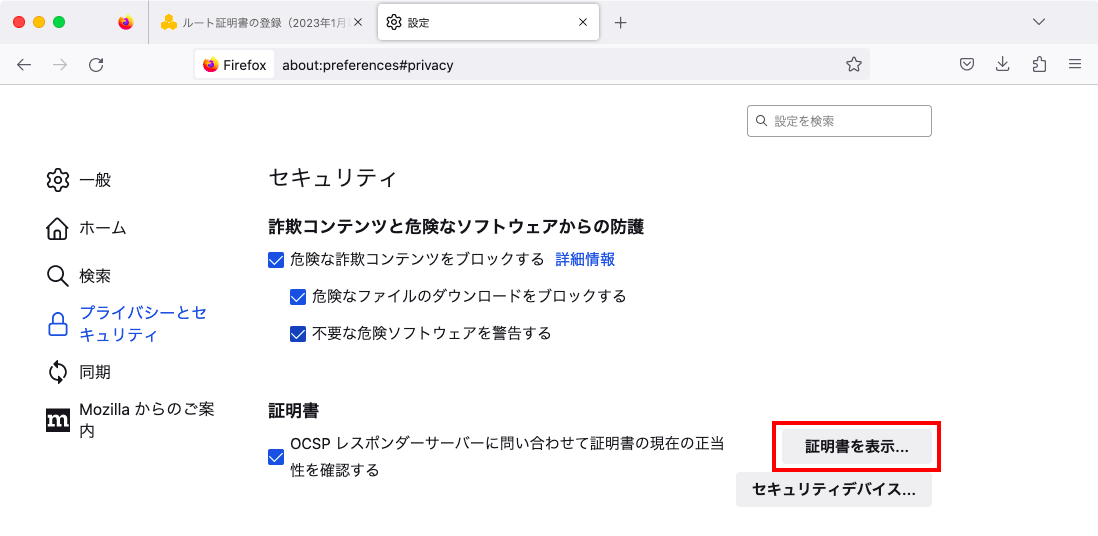Click the Mozilla m logo icon
The height and width of the screenshot is (536, 1098).
pyautogui.click(x=57, y=420)
